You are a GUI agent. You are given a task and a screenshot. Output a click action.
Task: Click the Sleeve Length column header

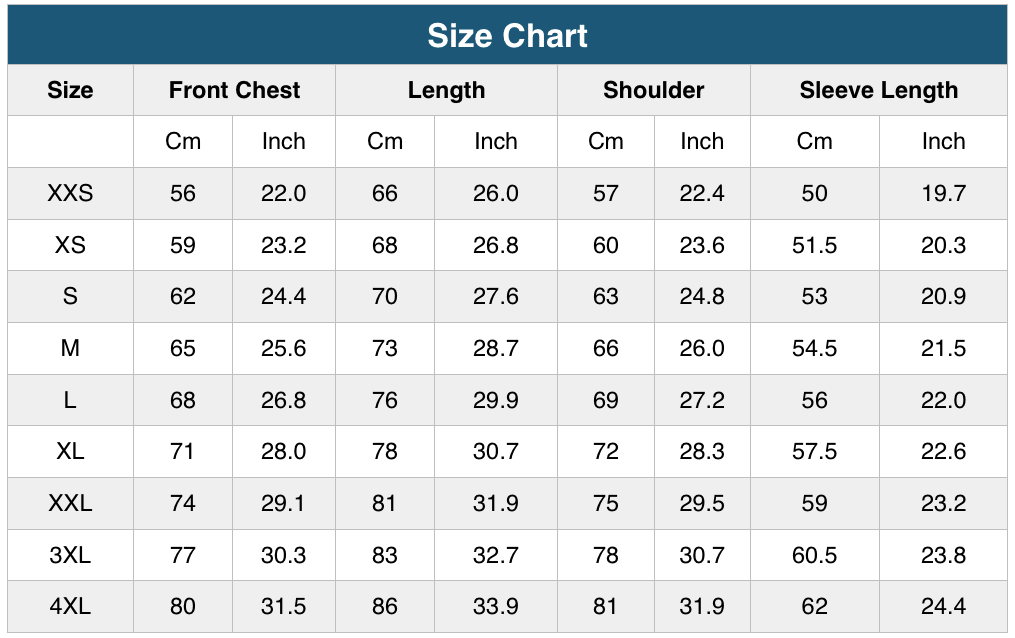coord(878,90)
